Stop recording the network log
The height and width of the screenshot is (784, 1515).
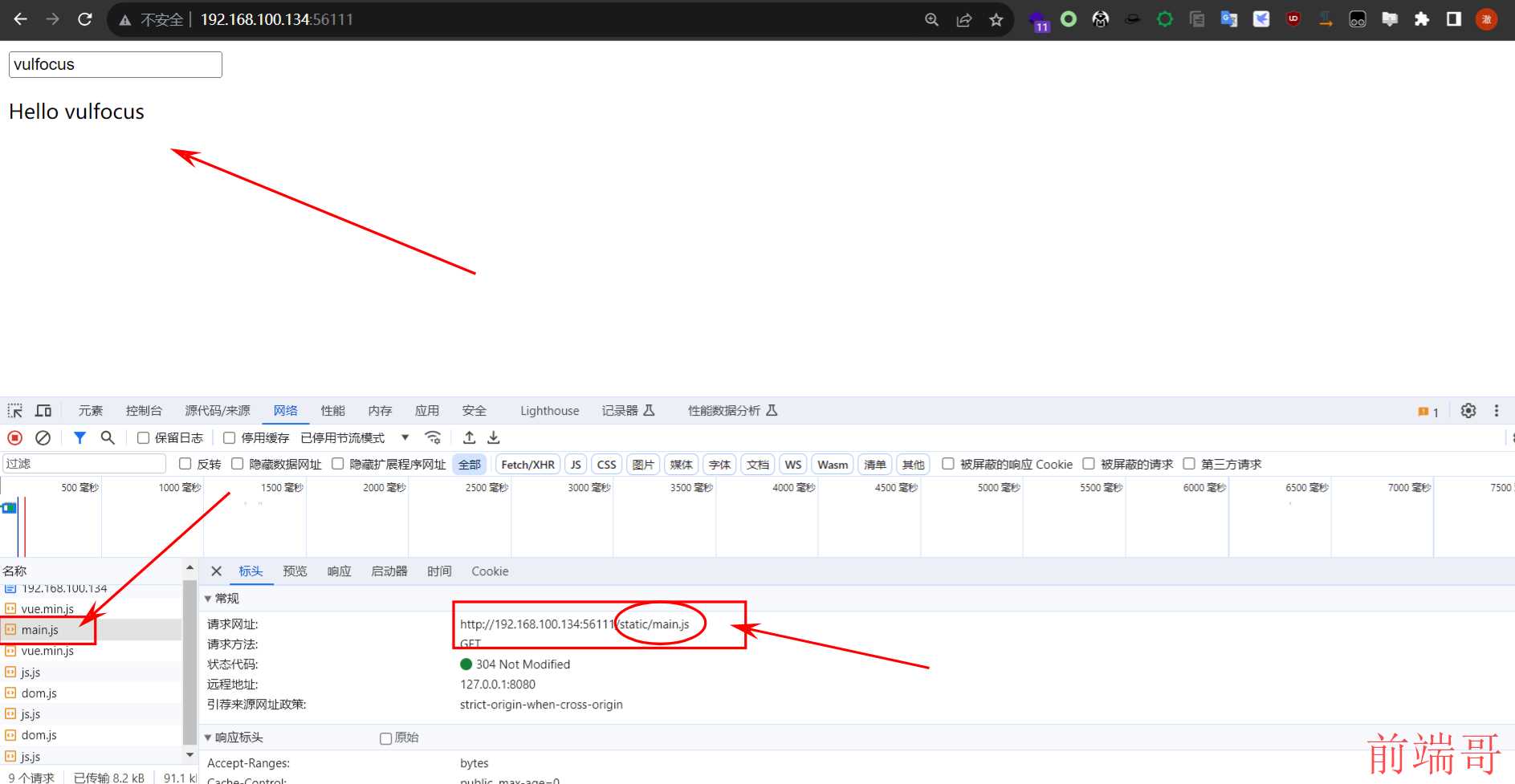(x=15, y=437)
